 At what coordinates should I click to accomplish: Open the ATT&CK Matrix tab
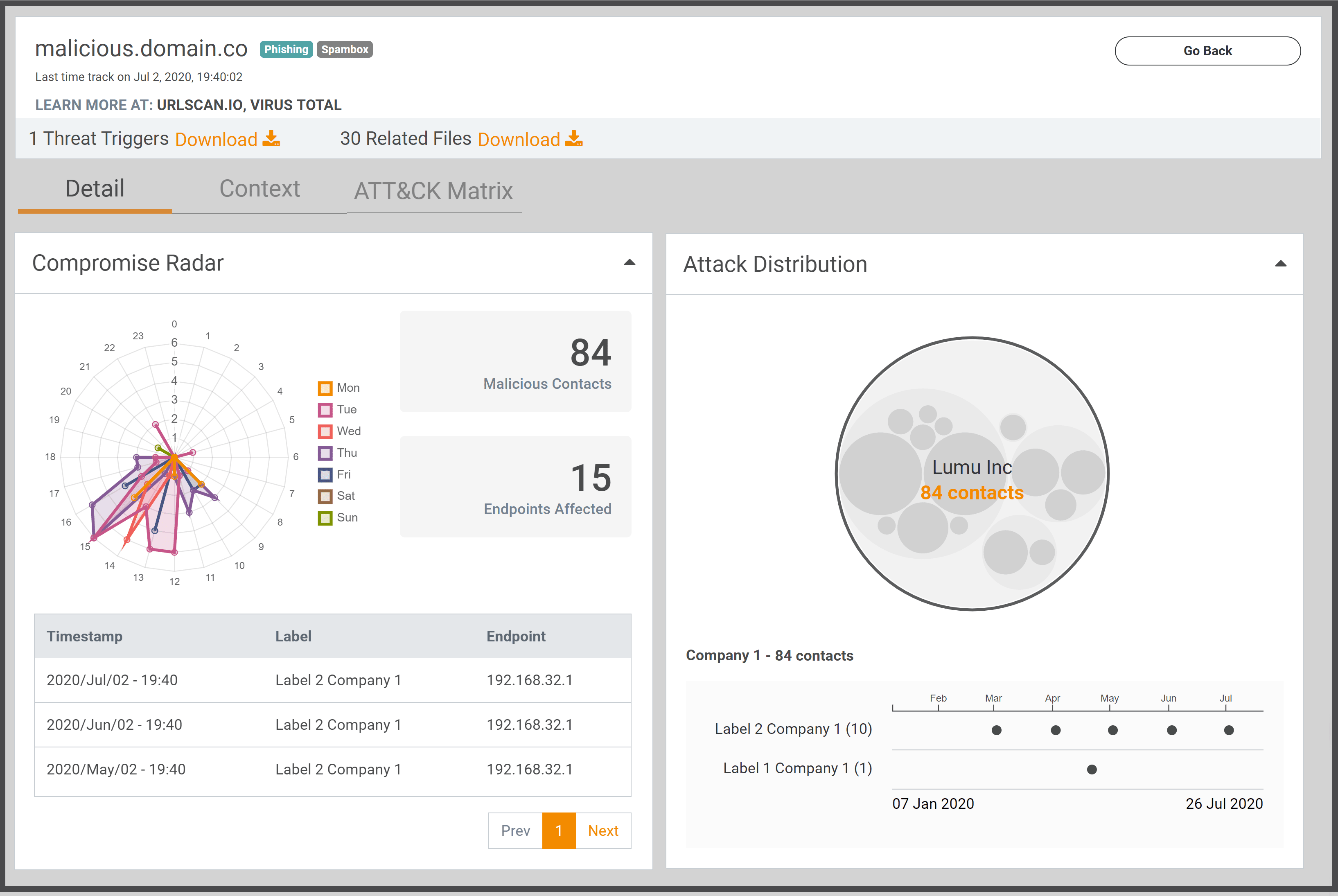[433, 191]
